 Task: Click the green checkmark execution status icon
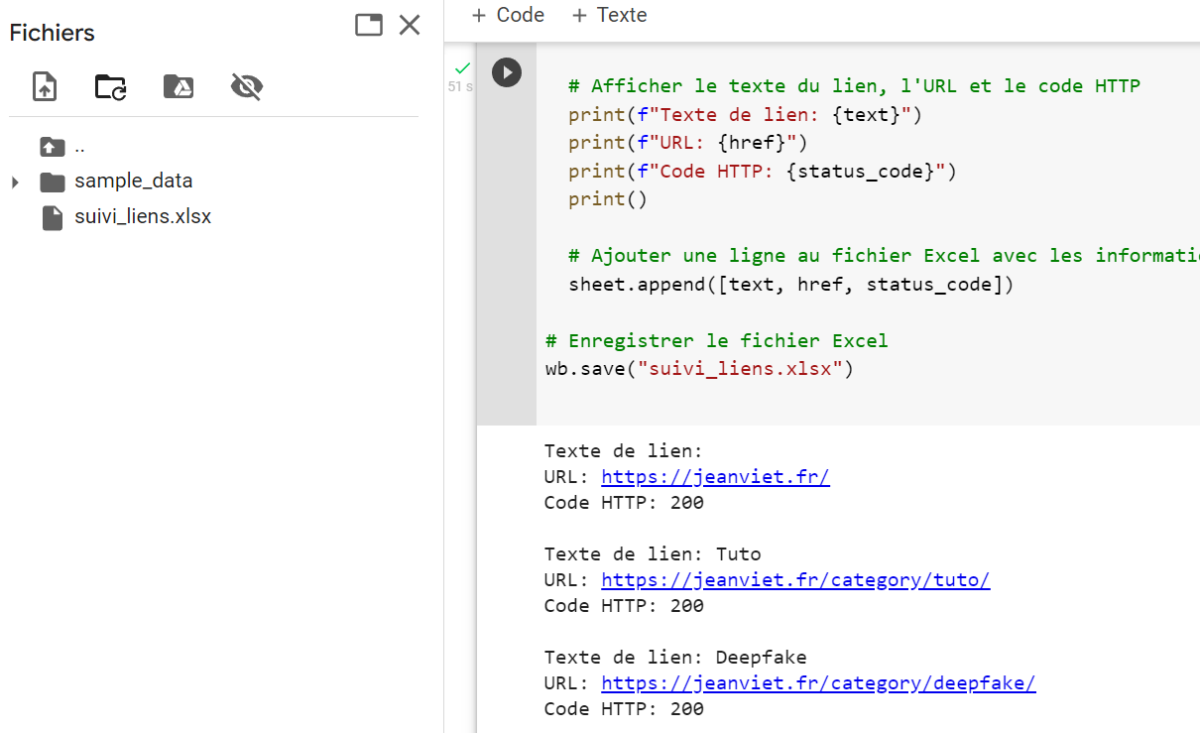(461, 68)
